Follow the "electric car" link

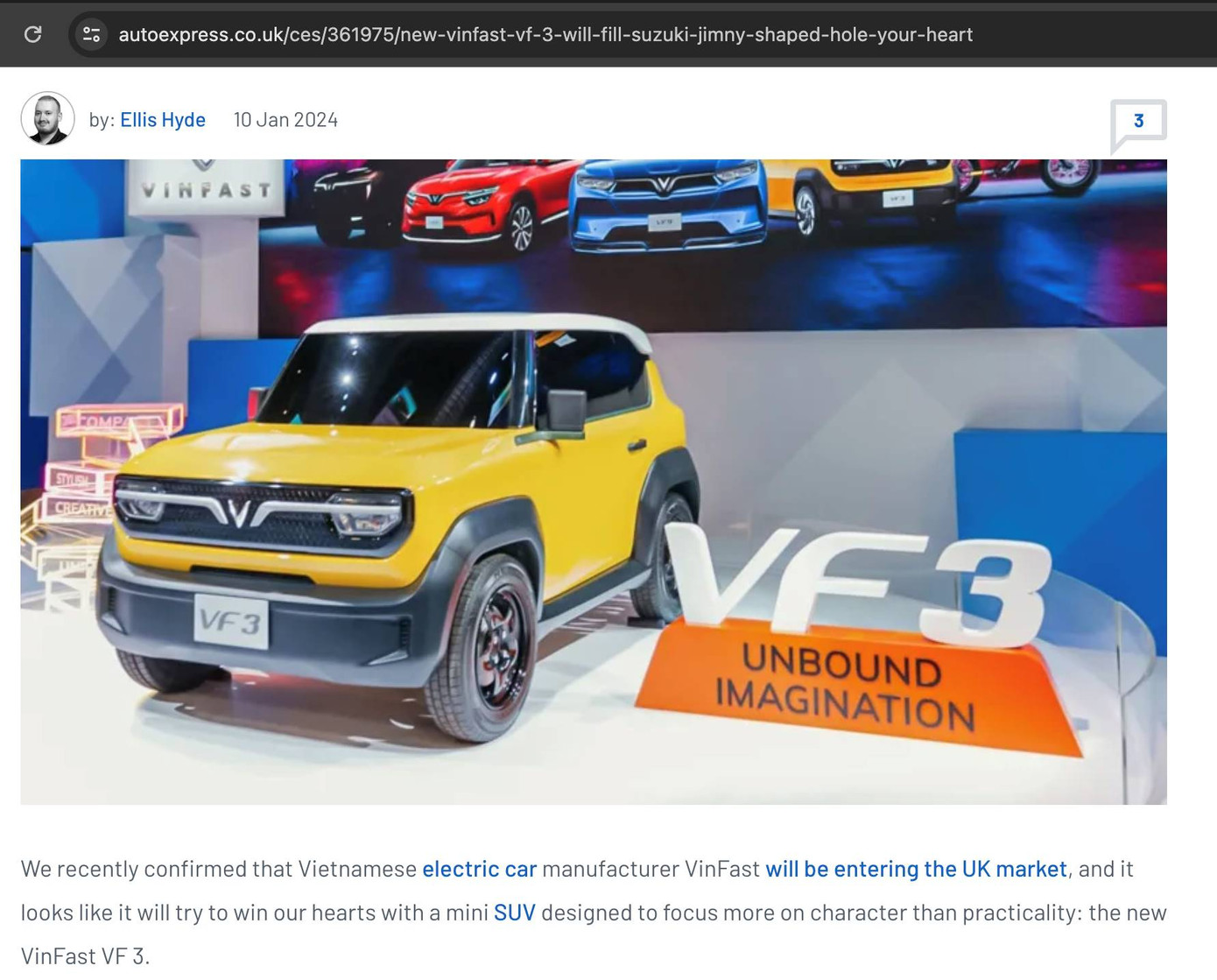[x=479, y=869]
